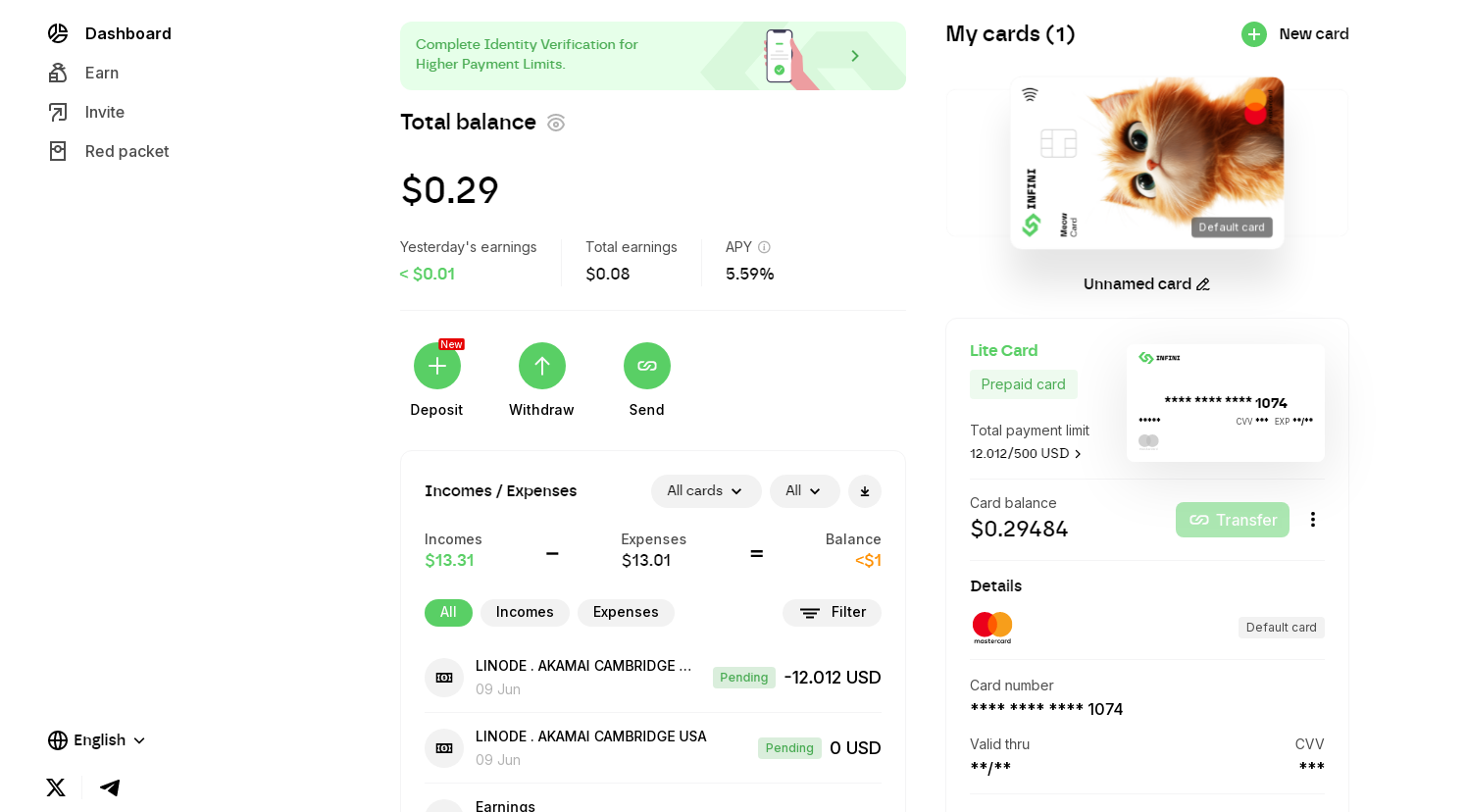The image size is (1467, 812).
Task: Open the All cards dropdown
Action: [x=706, y=491]
